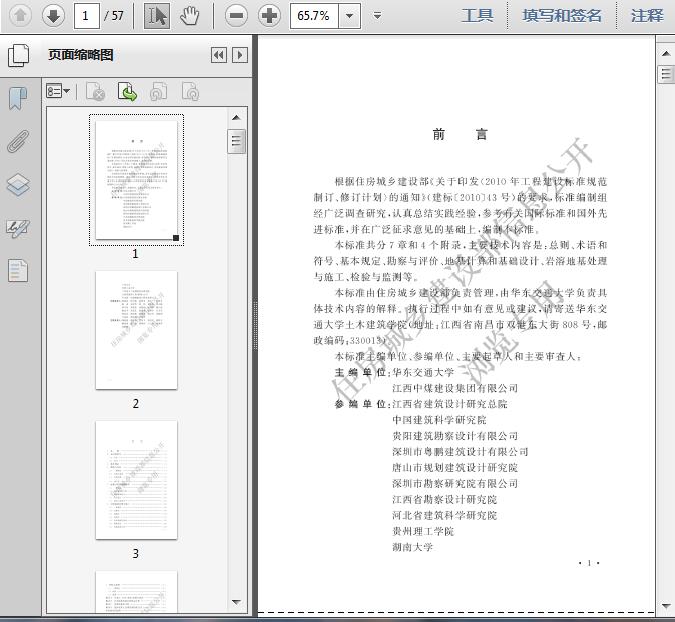The height and width of the screenshot is (622, 675).
Task: Collapse the 页面缩略图 panel
Action: [218, 55]
